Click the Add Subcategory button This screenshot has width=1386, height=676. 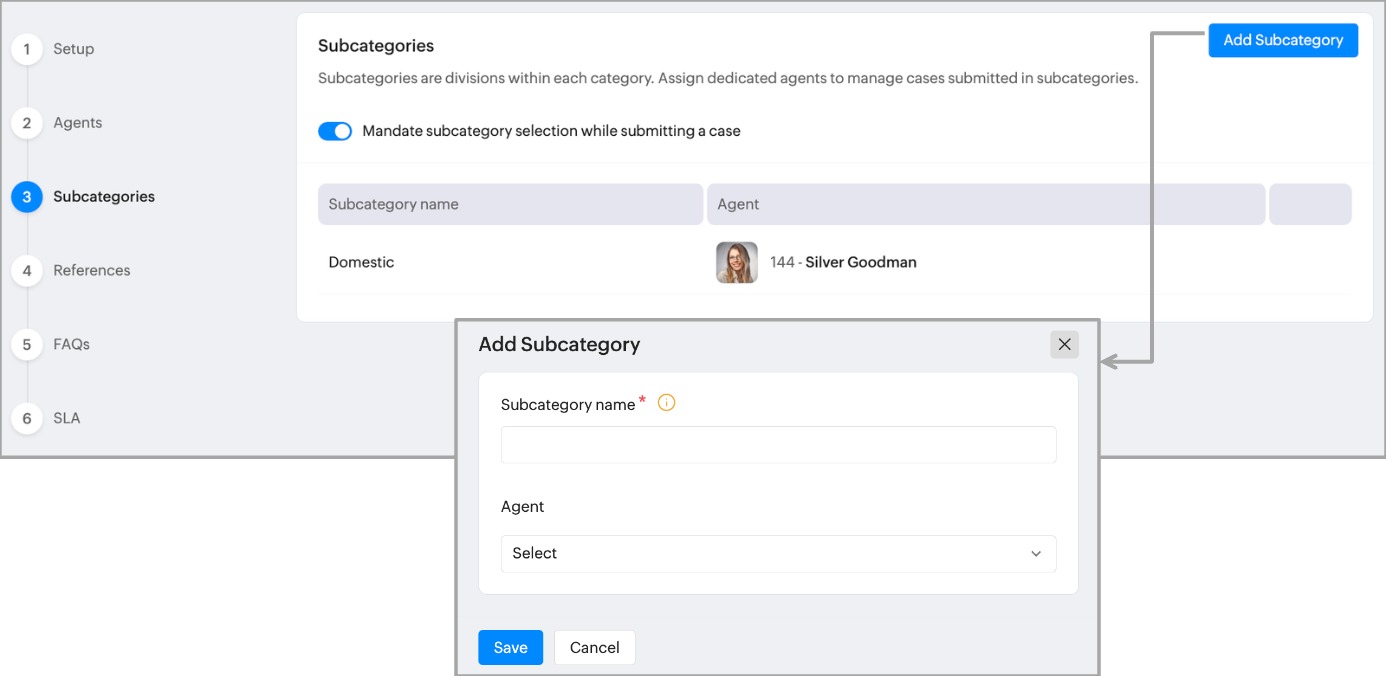tap(1283, 40)
